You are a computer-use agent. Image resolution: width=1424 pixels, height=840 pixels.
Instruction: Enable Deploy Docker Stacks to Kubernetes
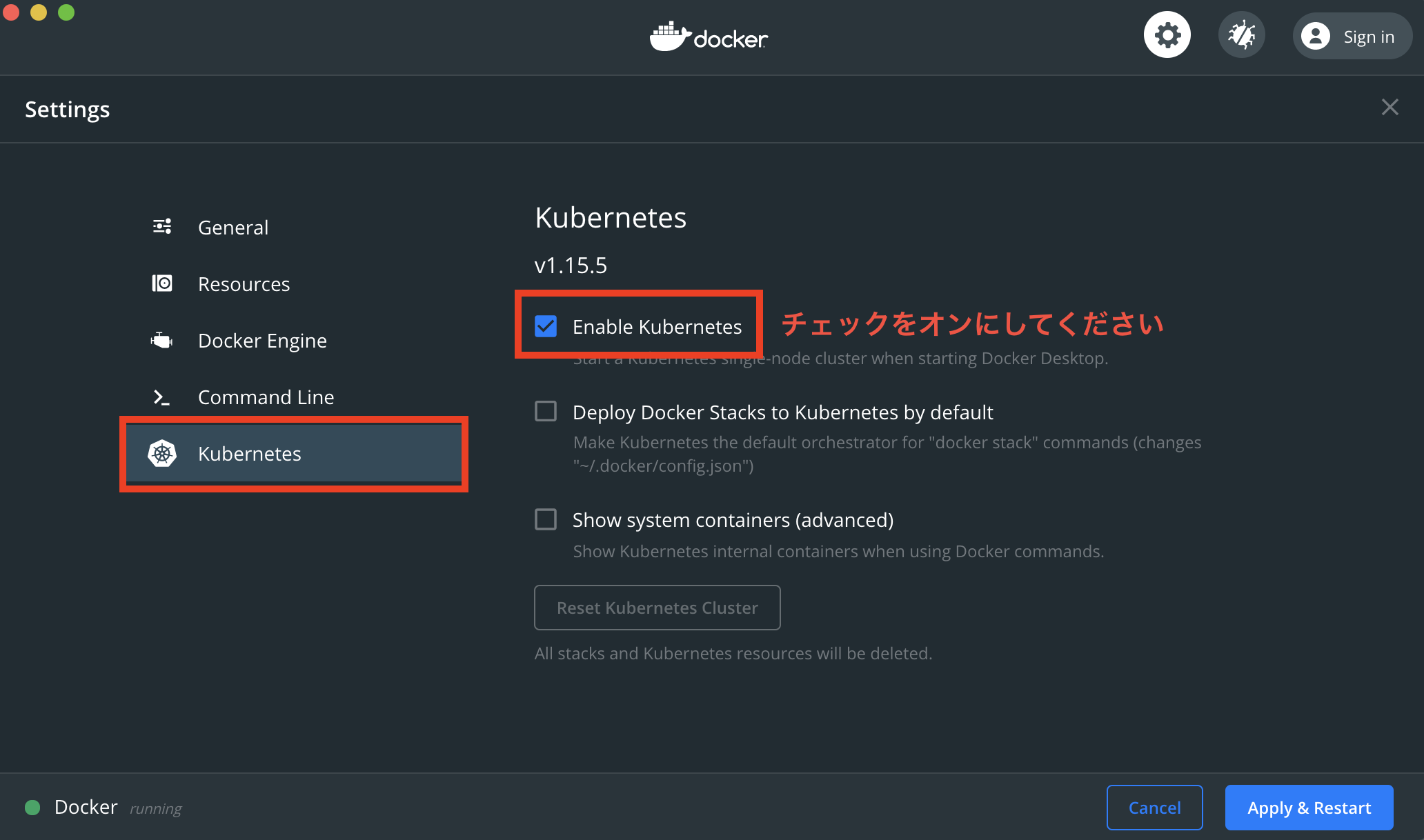click(x=546, y=411)
